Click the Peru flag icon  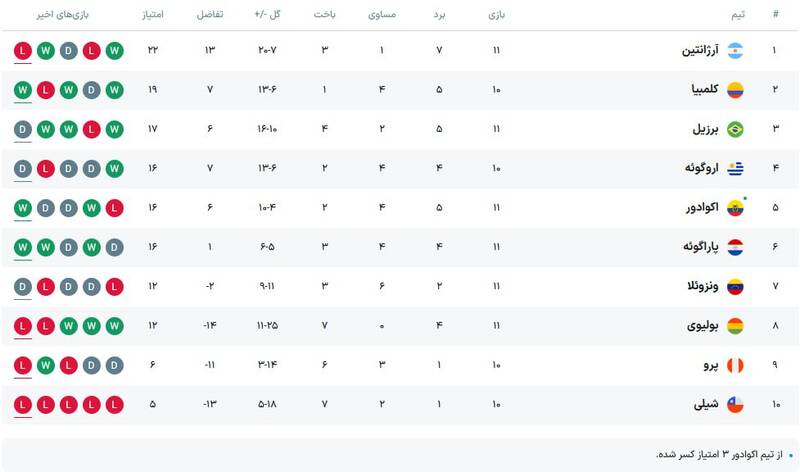735,365
